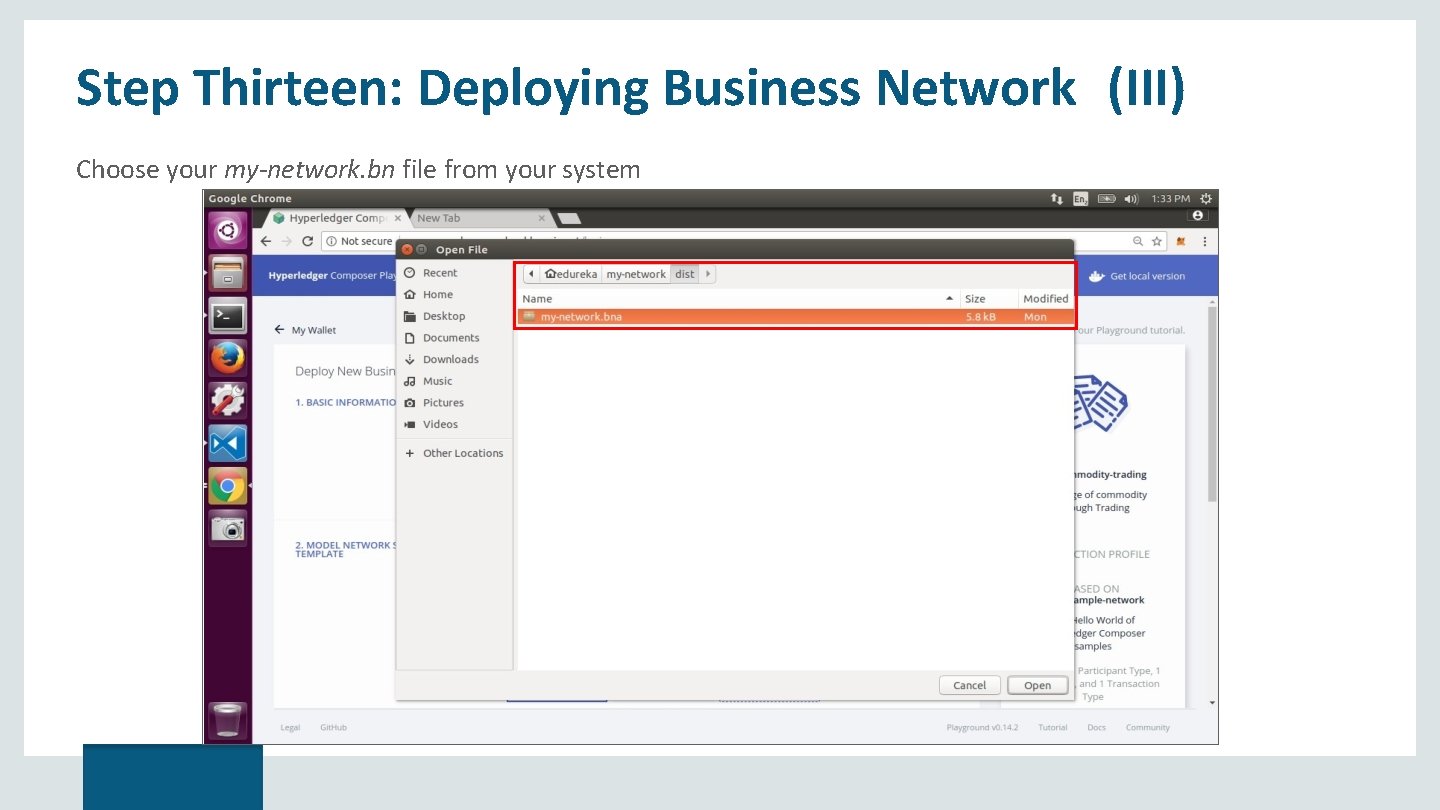
Task: Click the extension icon beside bookmark star
Action: (1181, 241)
